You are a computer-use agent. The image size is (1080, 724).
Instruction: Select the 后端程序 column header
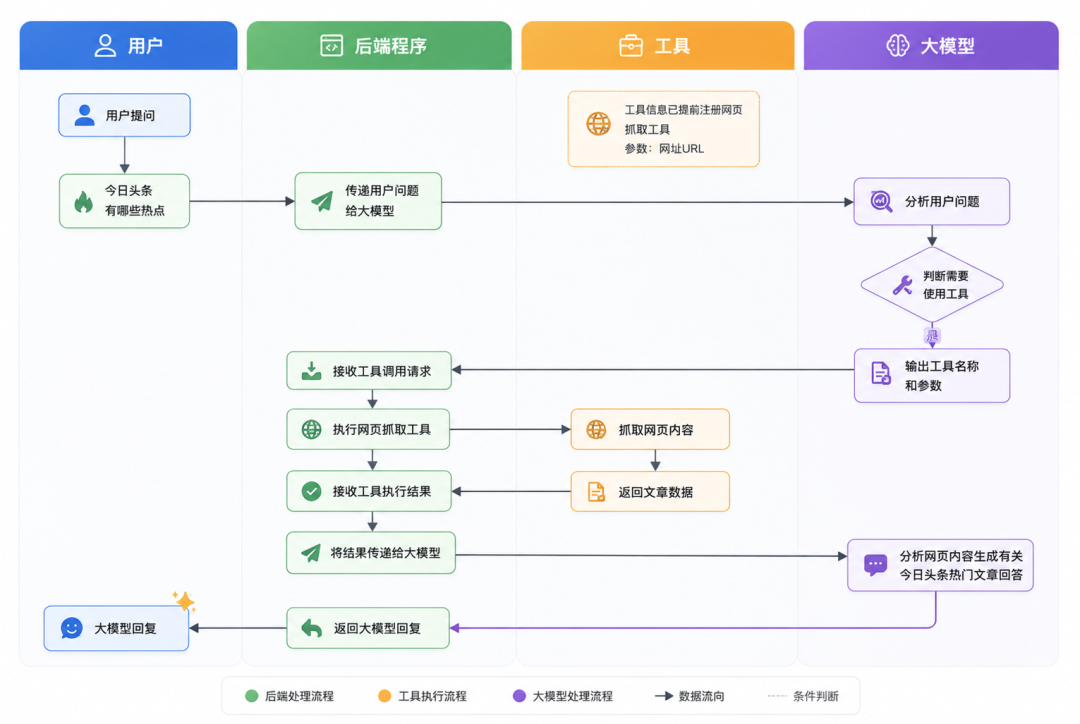379,45
